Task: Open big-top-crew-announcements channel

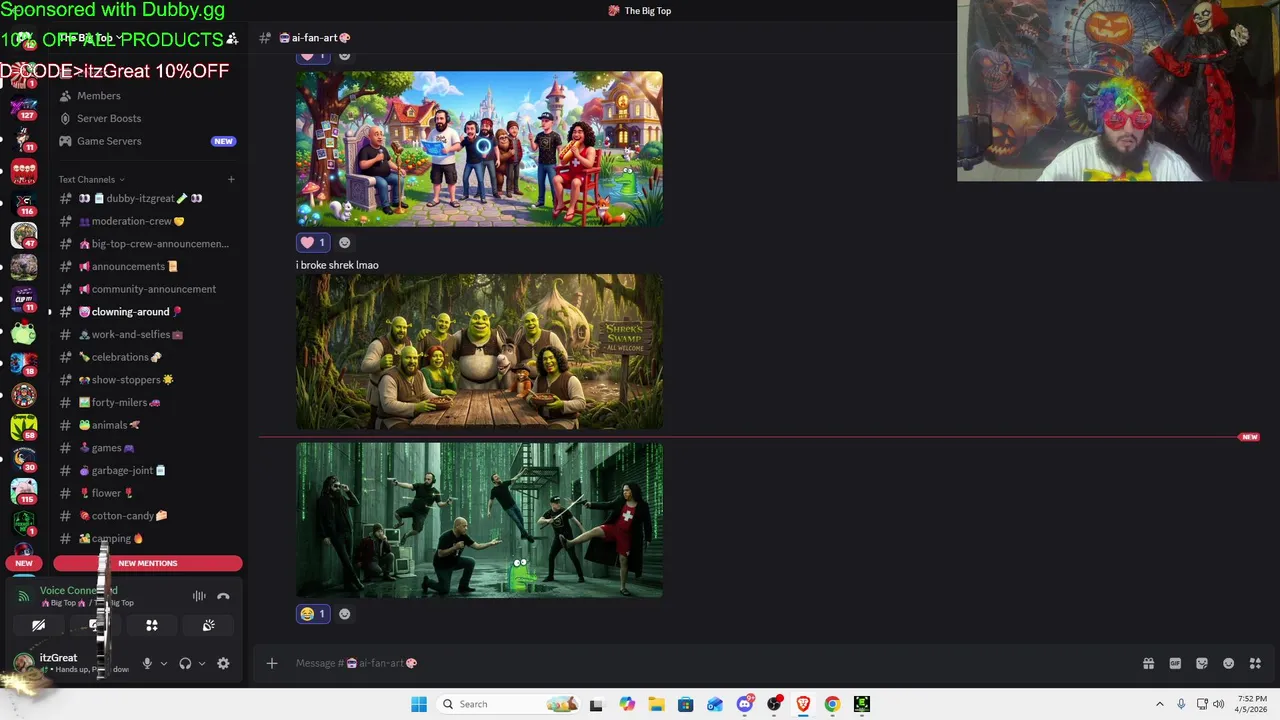Action: [147, 244]
